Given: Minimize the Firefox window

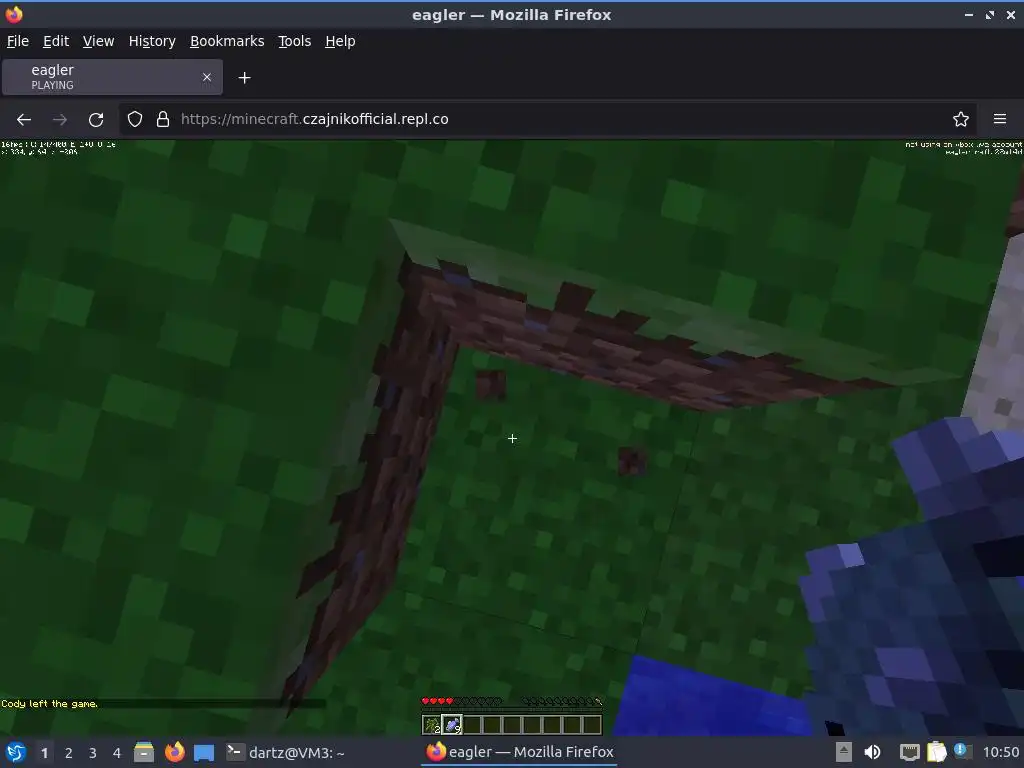Looking at the screenshot, I should coord(968,14).
